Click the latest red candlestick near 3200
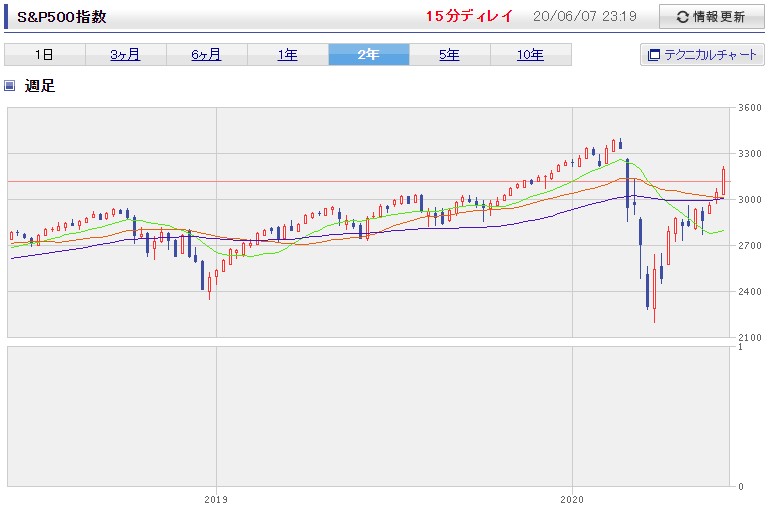The height and width of the screenshot is (509, 771). pos(723,181)
